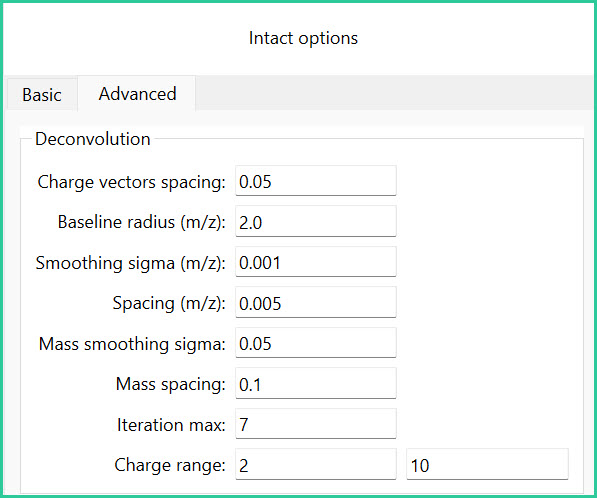Edit the Mass smoothing sigma field
The width and height of the screenshot is (597, 498).
tap(316, 343)
